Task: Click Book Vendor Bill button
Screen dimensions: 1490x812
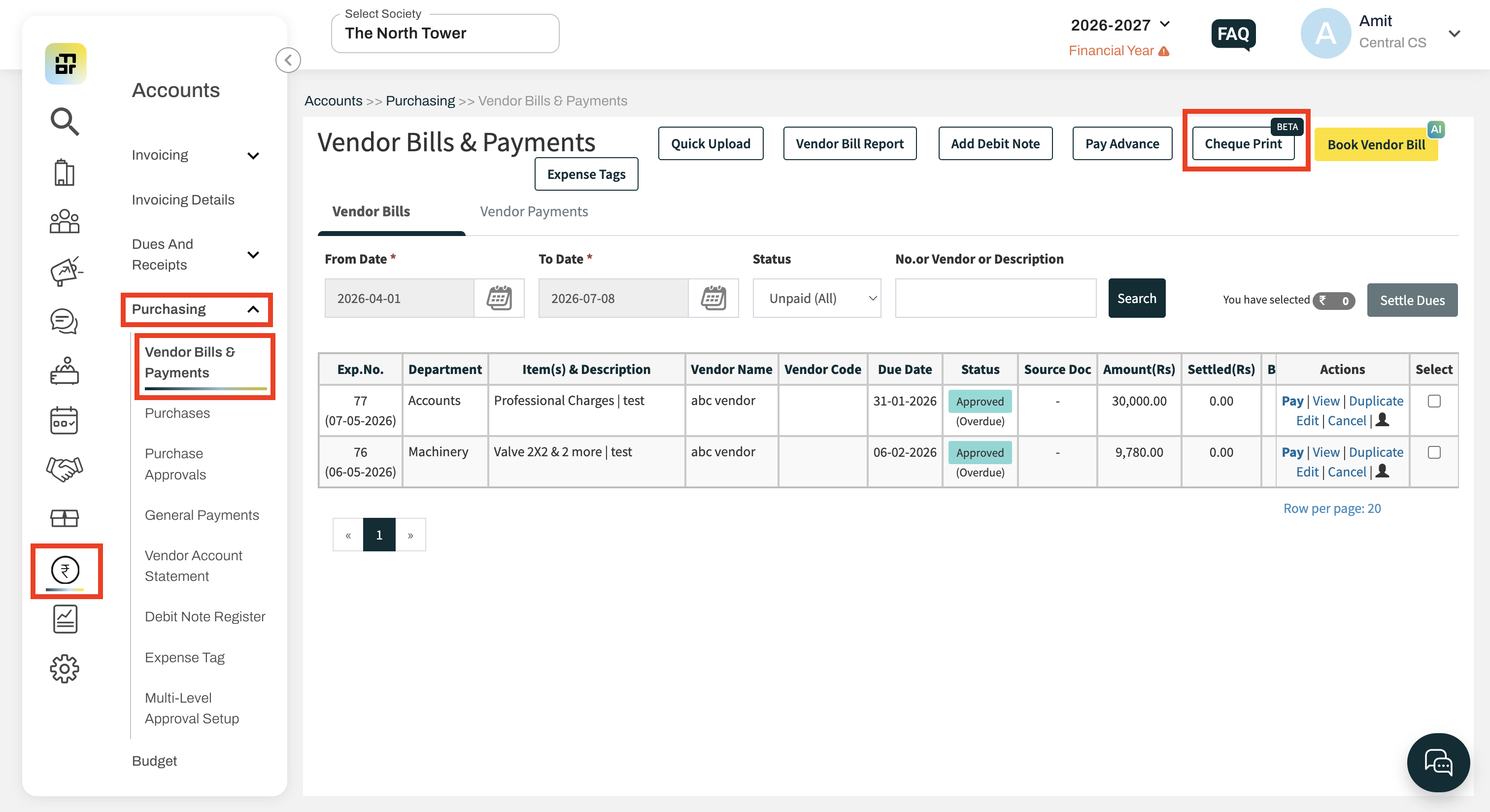Action: click(1376, 144)
